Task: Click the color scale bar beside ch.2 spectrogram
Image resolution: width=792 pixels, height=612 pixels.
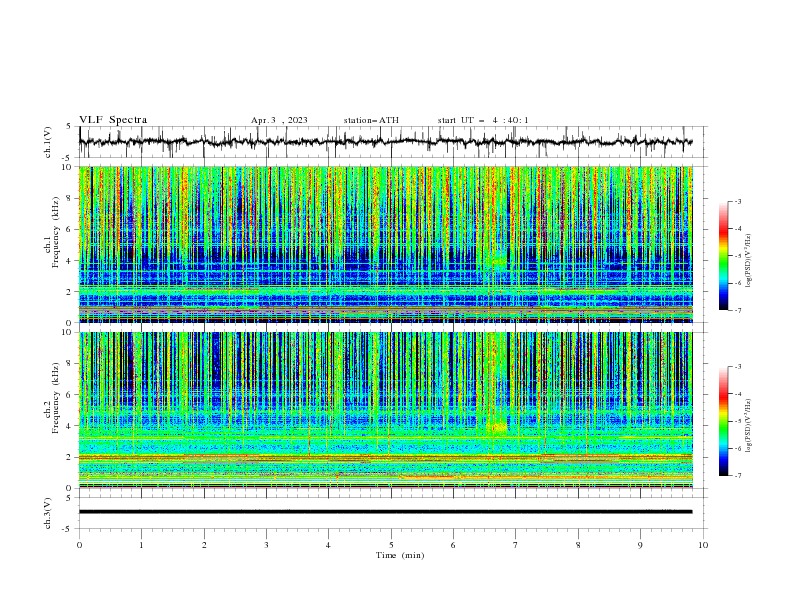Action: click(723, 421)
